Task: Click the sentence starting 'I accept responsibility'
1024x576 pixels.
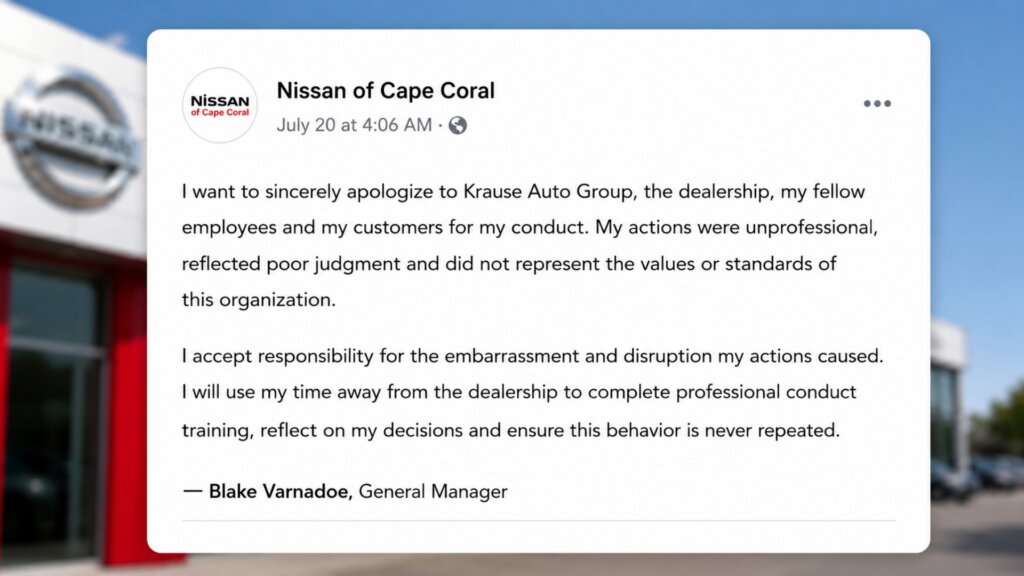Action: [x=532, y=356]
